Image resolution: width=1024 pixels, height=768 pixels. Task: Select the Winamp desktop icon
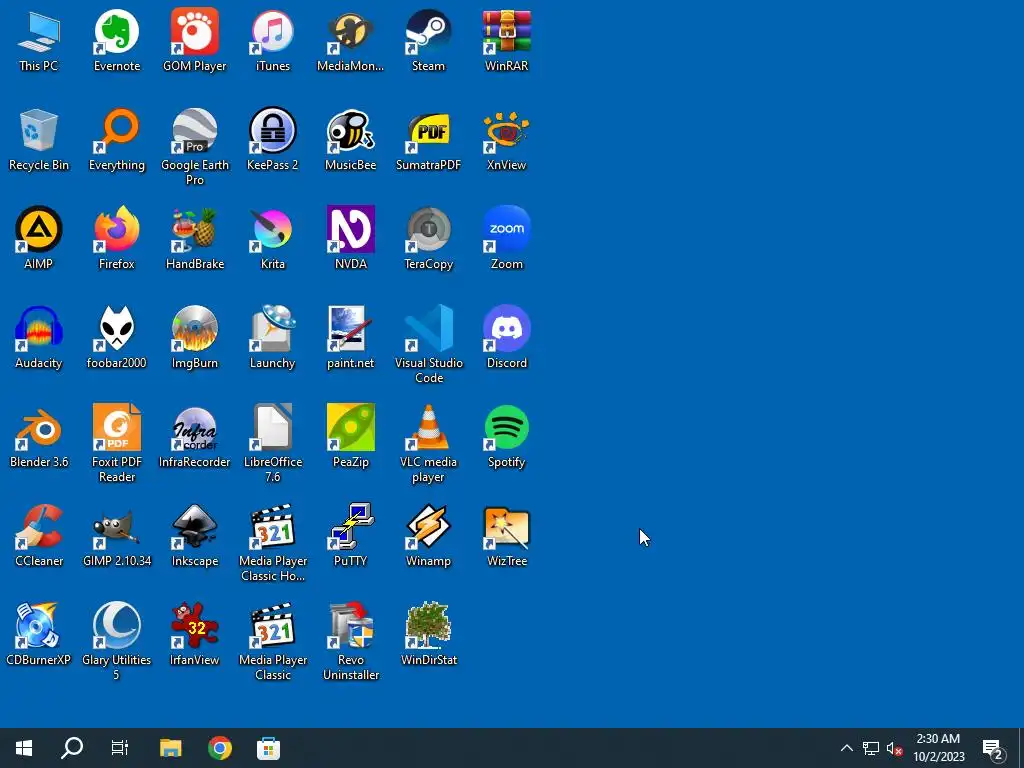coord(428,526)
